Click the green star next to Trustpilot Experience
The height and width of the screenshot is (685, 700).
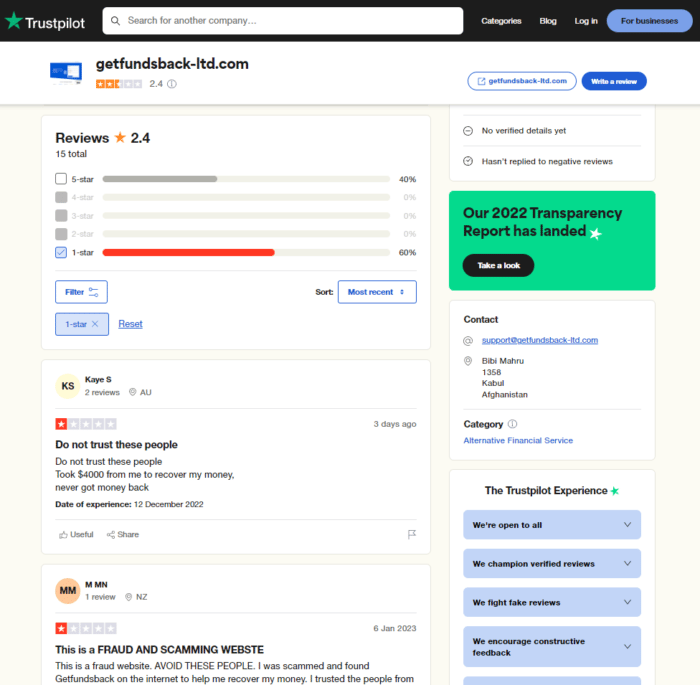615,491
